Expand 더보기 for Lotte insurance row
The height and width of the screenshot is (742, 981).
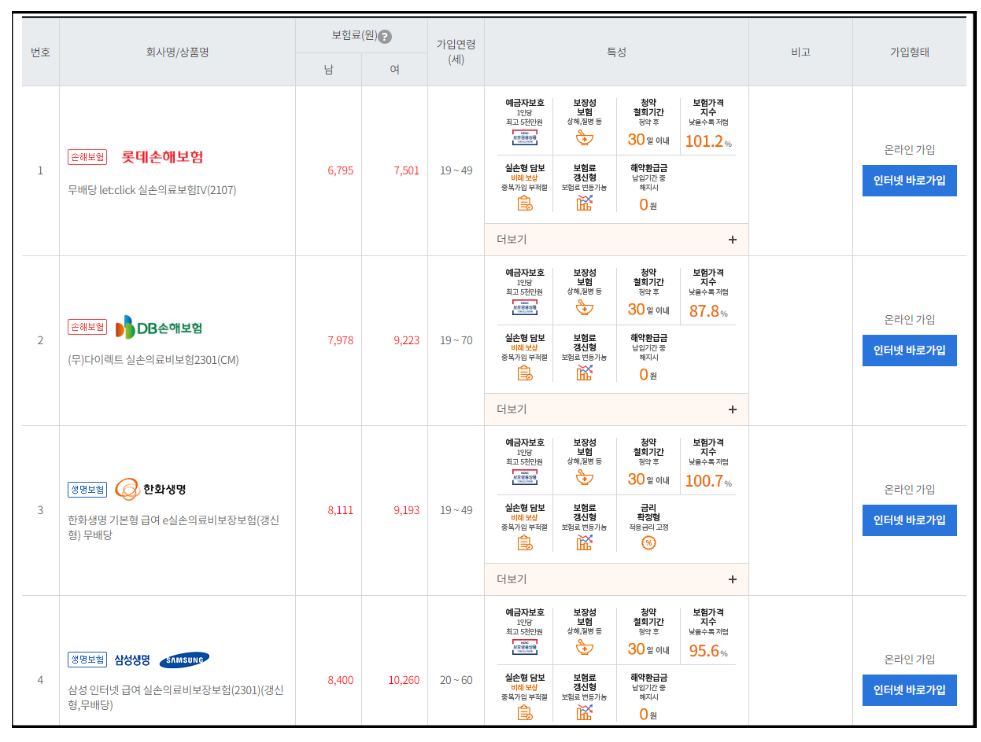tap(616, 240)
